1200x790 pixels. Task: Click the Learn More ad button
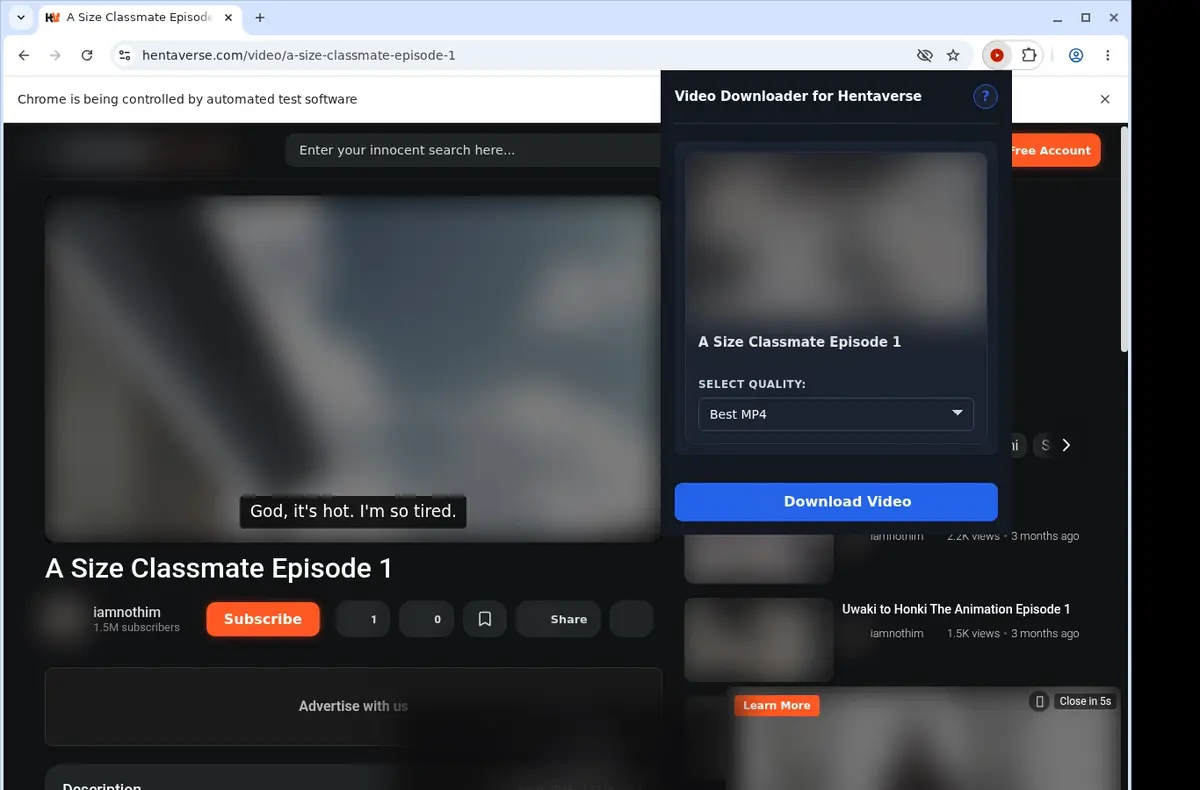point(777,705)
